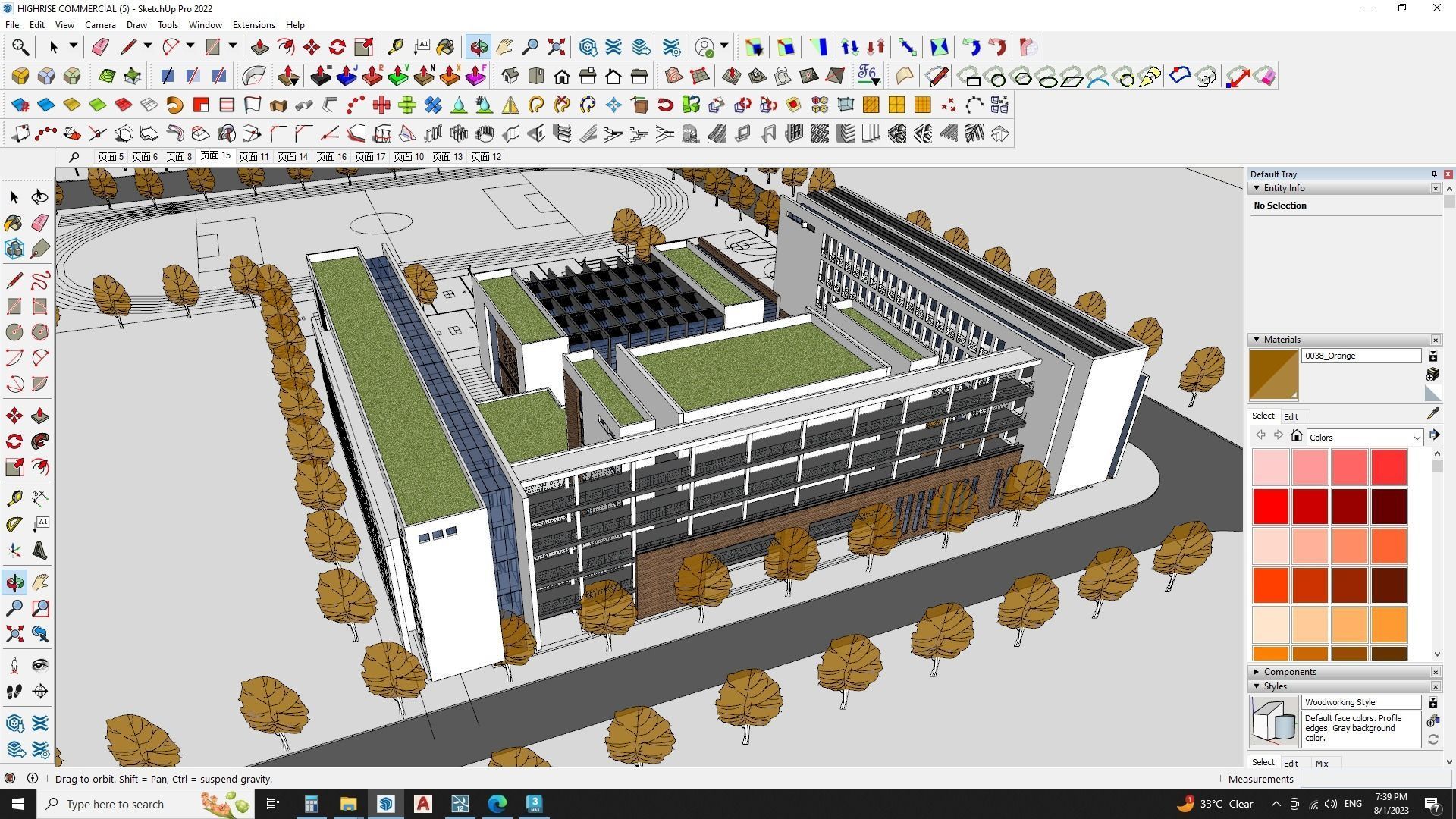
Task: Pick the bright red color swatch
Action: coord(1270,506)
